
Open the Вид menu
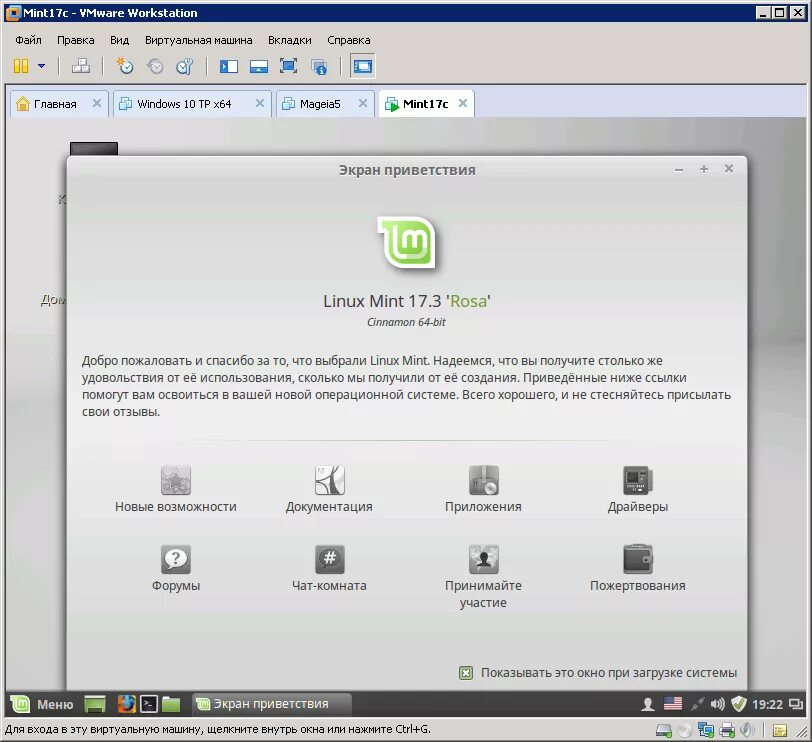119,40
